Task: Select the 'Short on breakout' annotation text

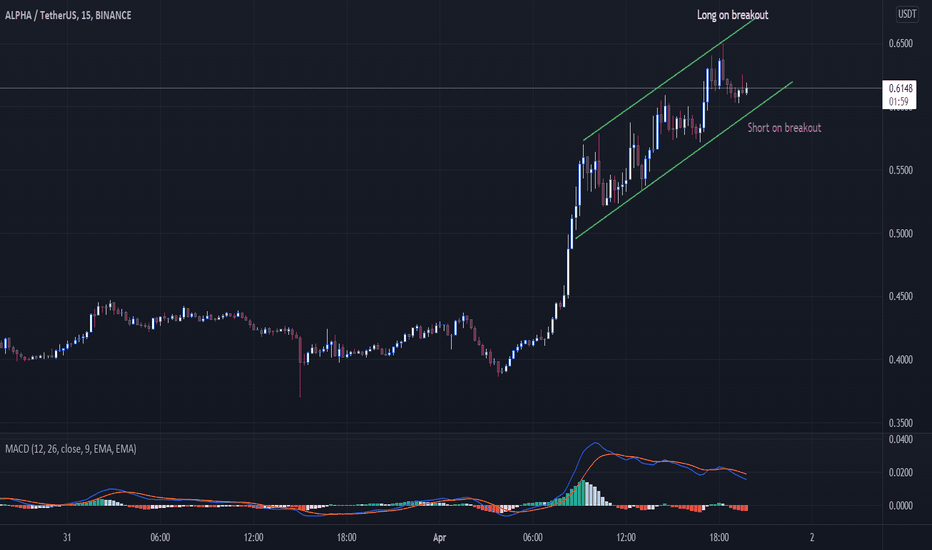Action: [784, 128]
